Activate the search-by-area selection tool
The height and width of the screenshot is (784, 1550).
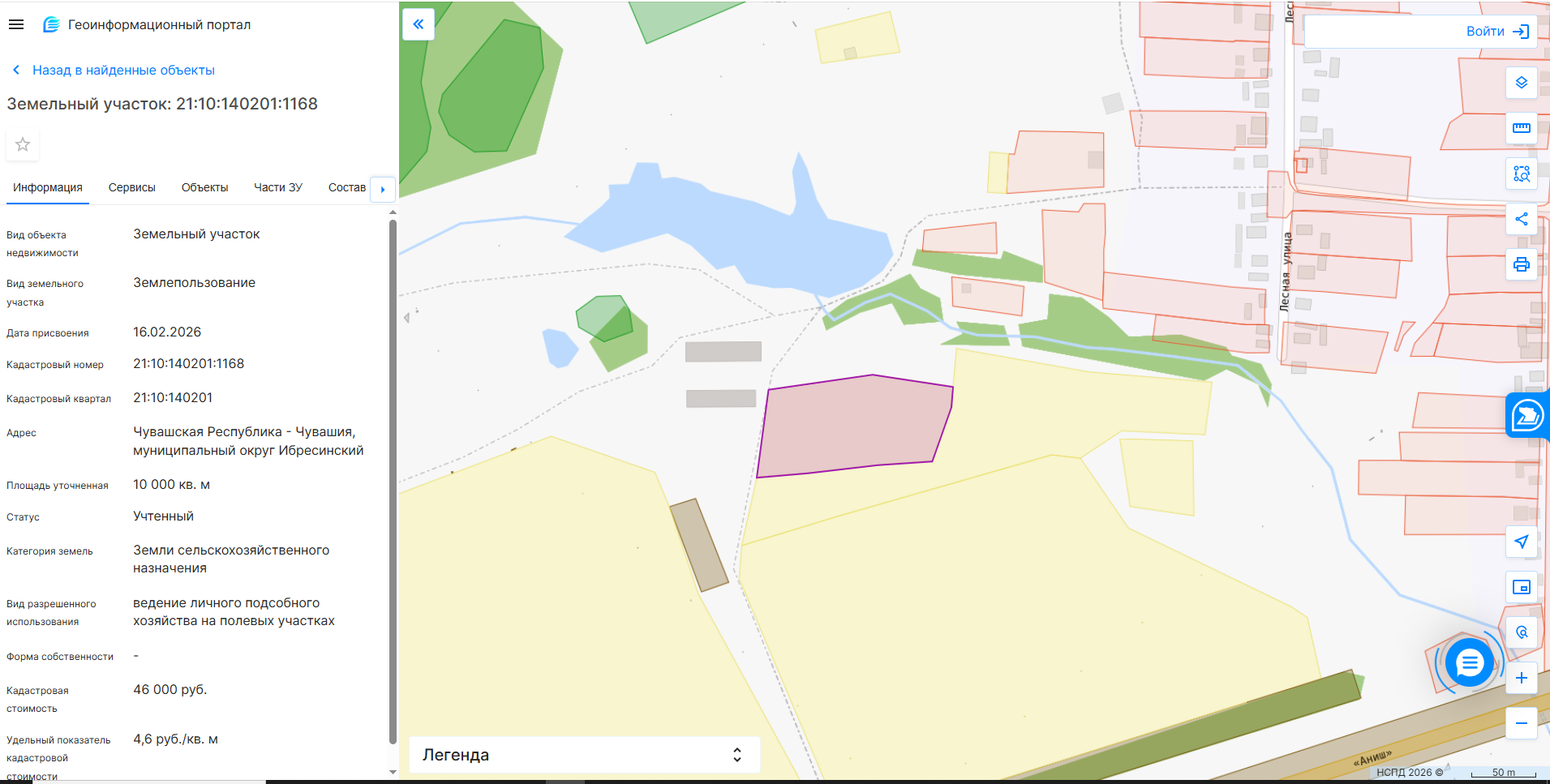[1521, 174]
